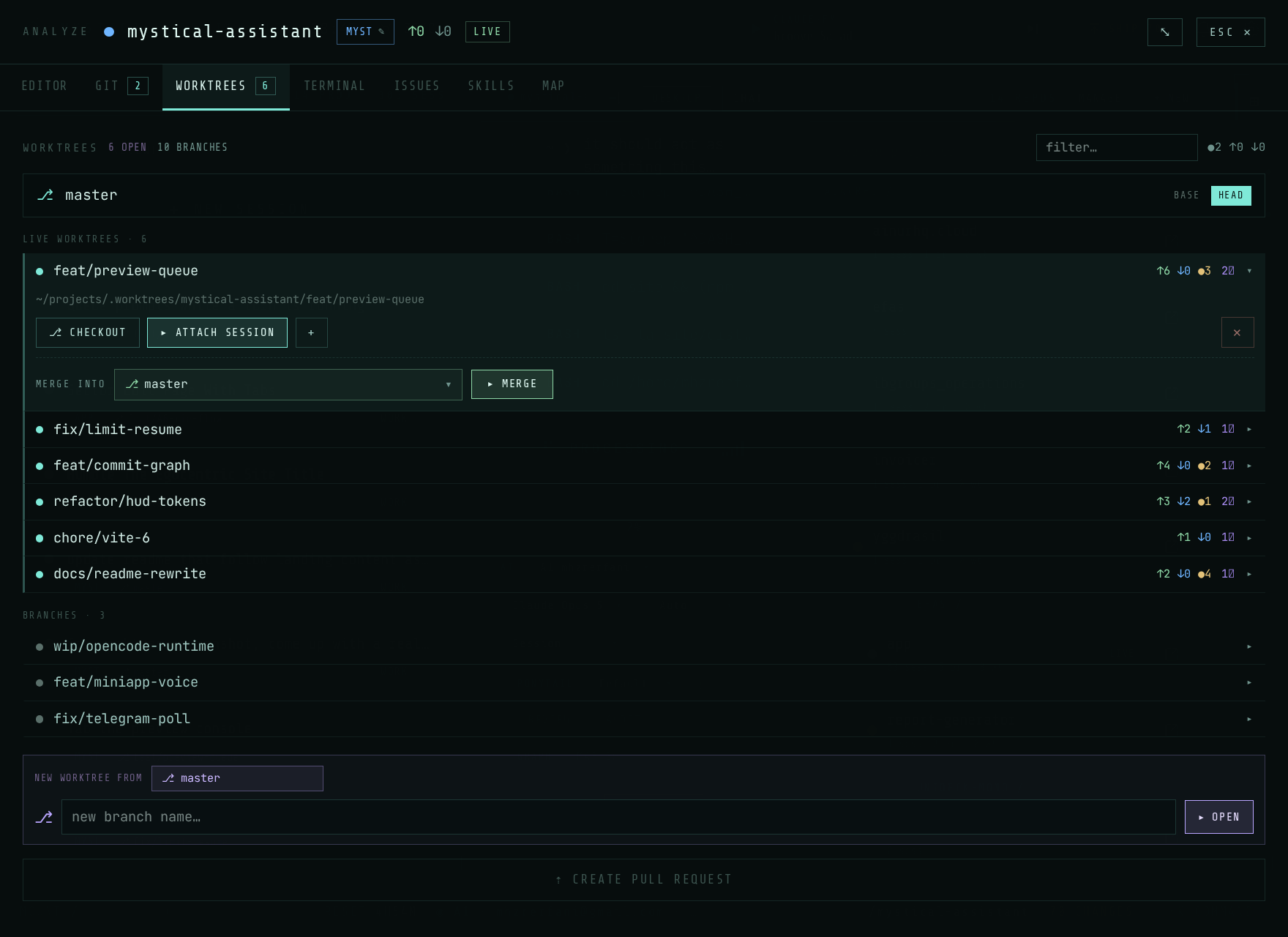The height and width of the screenshot is (937, 1288).
Task: Click the ahead count ↑6 on feat/preview-queue
Action: coord(1163,271)
